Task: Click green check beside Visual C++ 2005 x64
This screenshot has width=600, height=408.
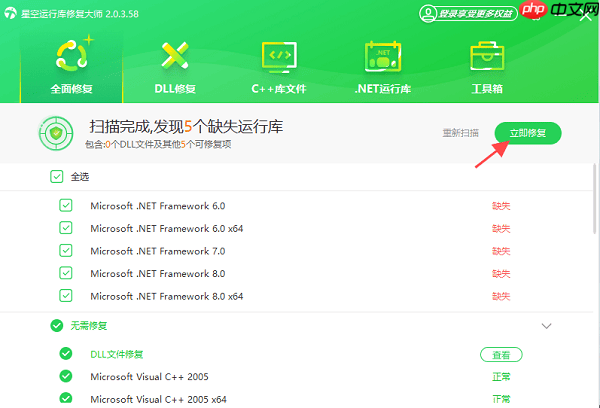Action: [x=66, y=398]
